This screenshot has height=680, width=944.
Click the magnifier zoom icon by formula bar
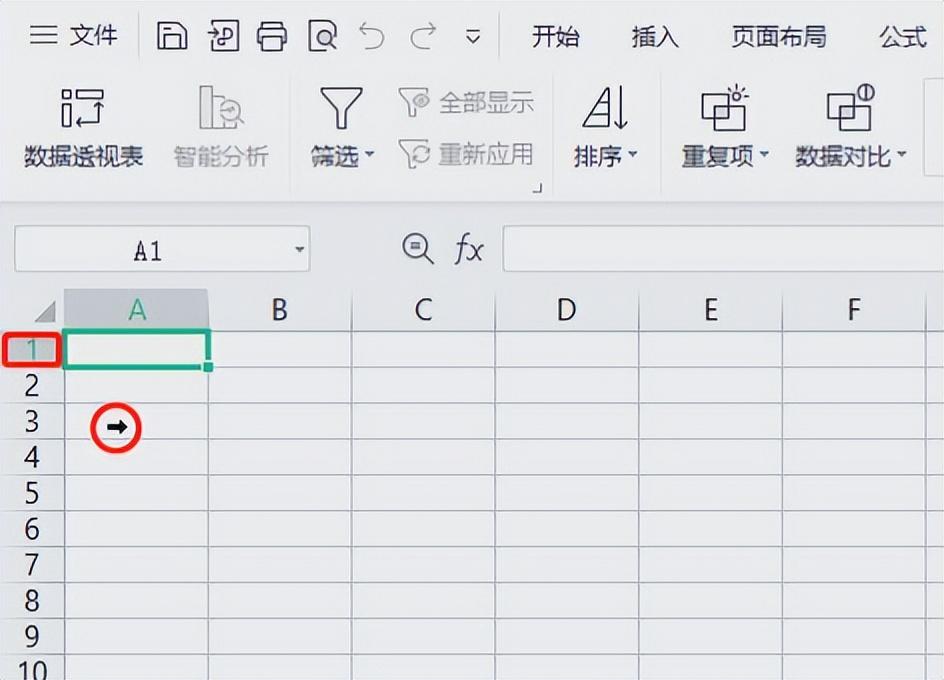click(417, 249)
